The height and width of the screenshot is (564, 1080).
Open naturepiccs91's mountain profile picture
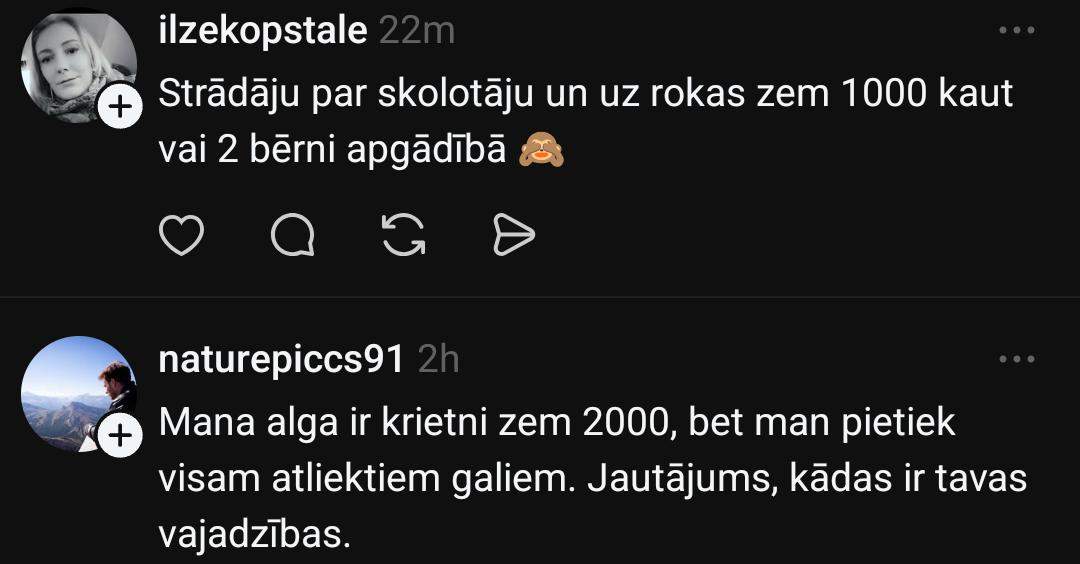79,394
